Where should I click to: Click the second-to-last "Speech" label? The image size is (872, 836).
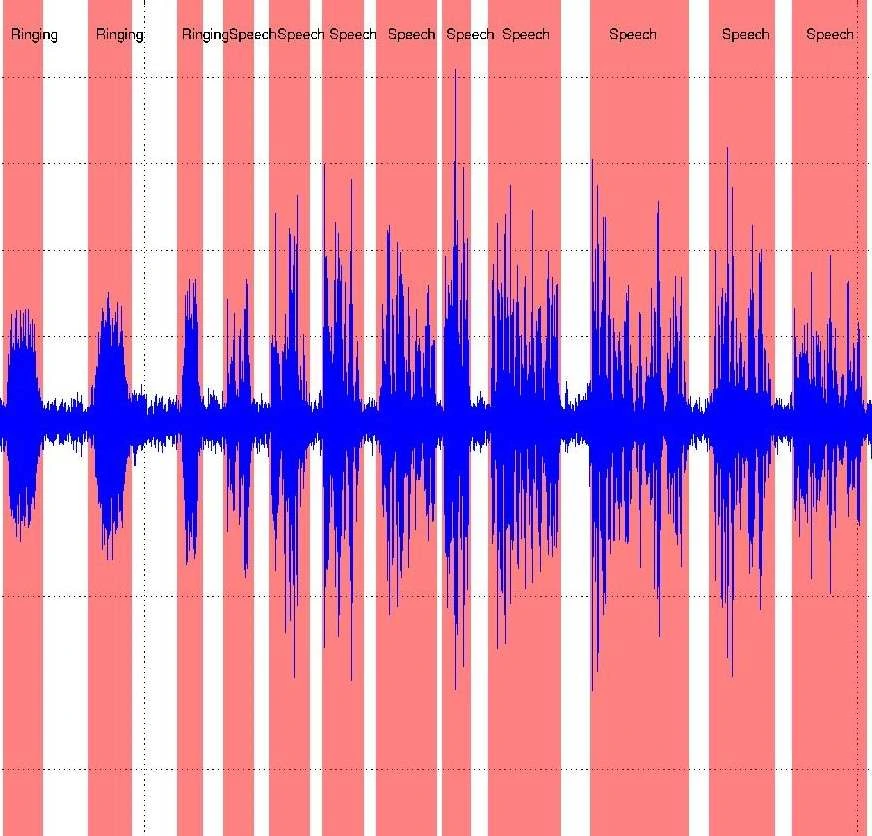[x=745, y=35]
